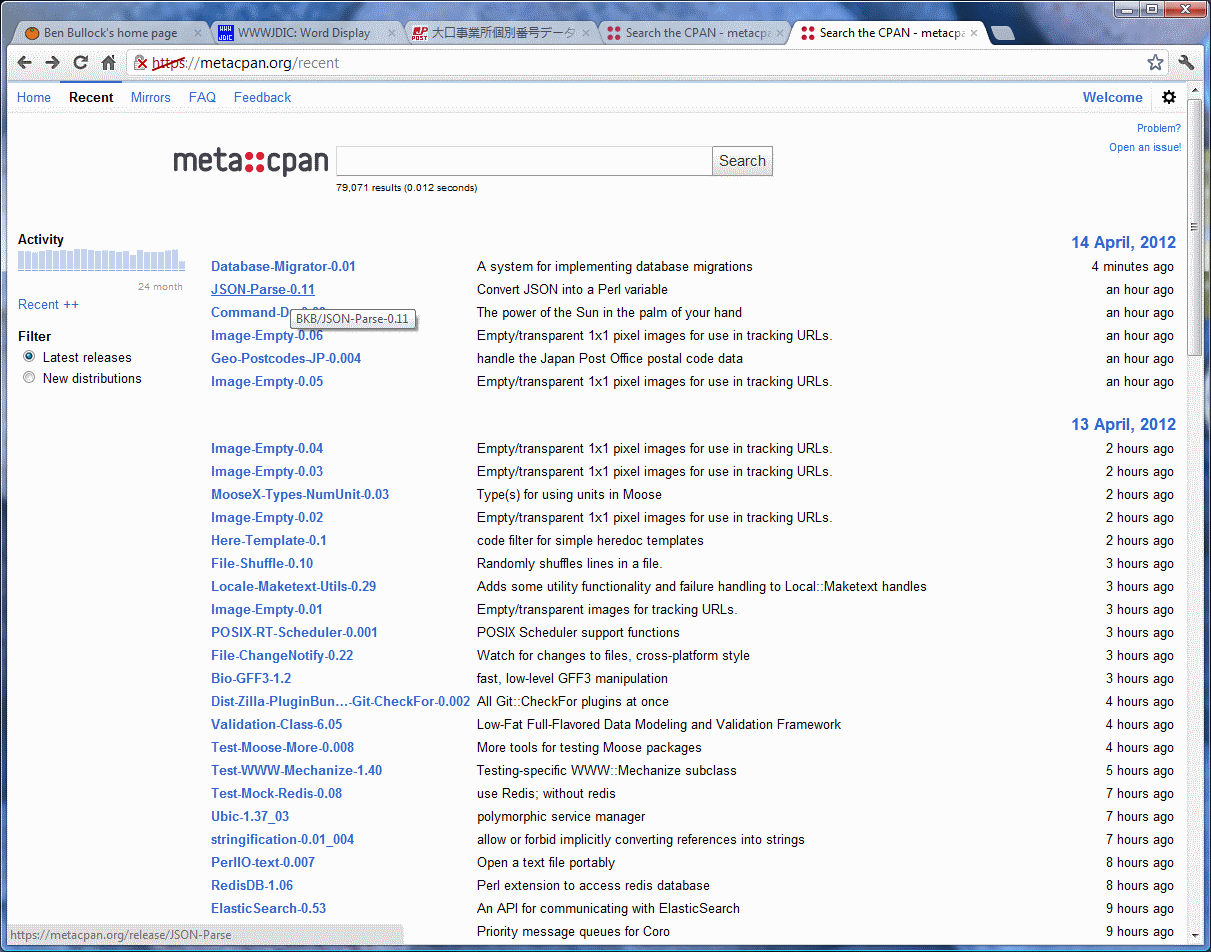Open ElasticSearch-0.53 release
The image size is (1211, 952).
point(268,908)
